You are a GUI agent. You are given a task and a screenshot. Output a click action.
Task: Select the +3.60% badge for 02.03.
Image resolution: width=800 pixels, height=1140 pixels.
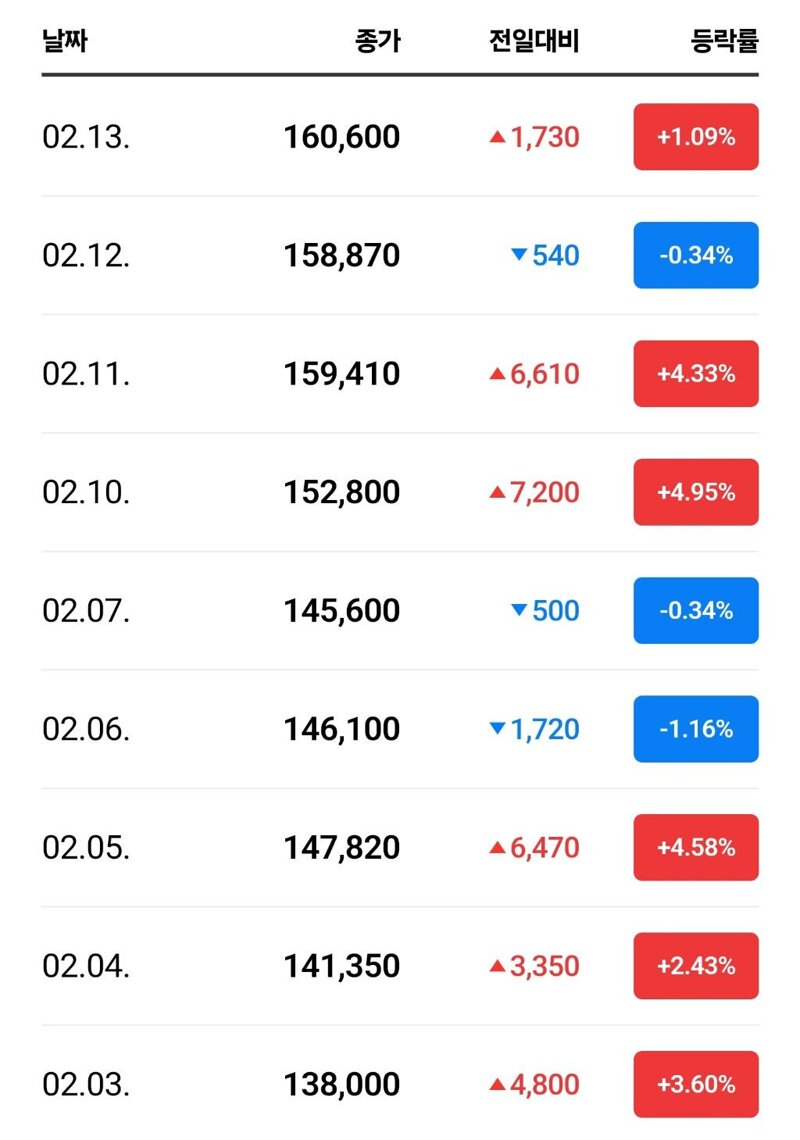click(696, 1085)
